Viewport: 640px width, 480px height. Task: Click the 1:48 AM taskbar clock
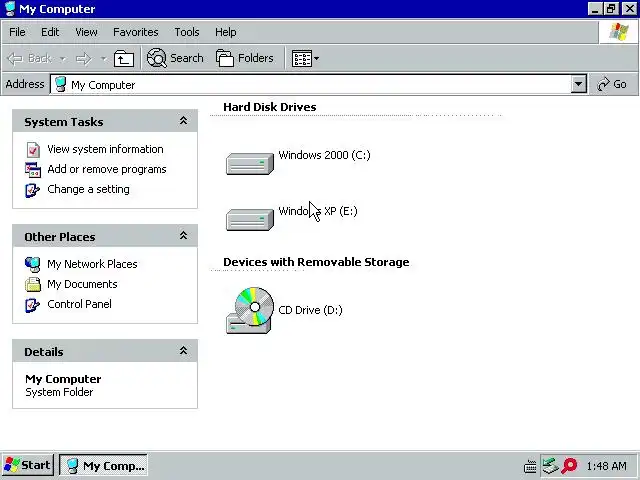tap(606, 466)
